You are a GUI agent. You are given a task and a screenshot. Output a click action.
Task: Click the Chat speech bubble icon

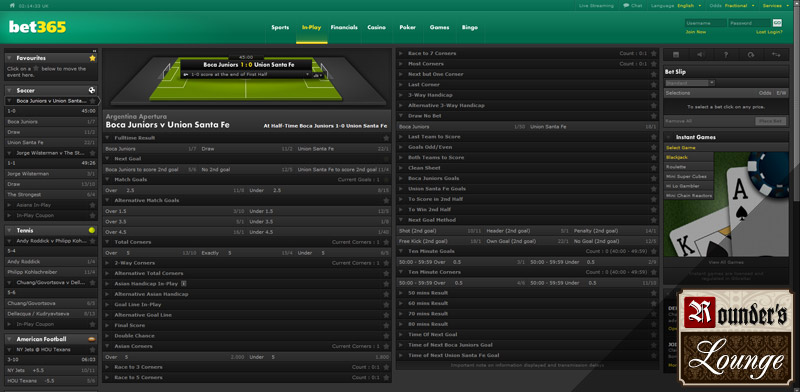626,6
